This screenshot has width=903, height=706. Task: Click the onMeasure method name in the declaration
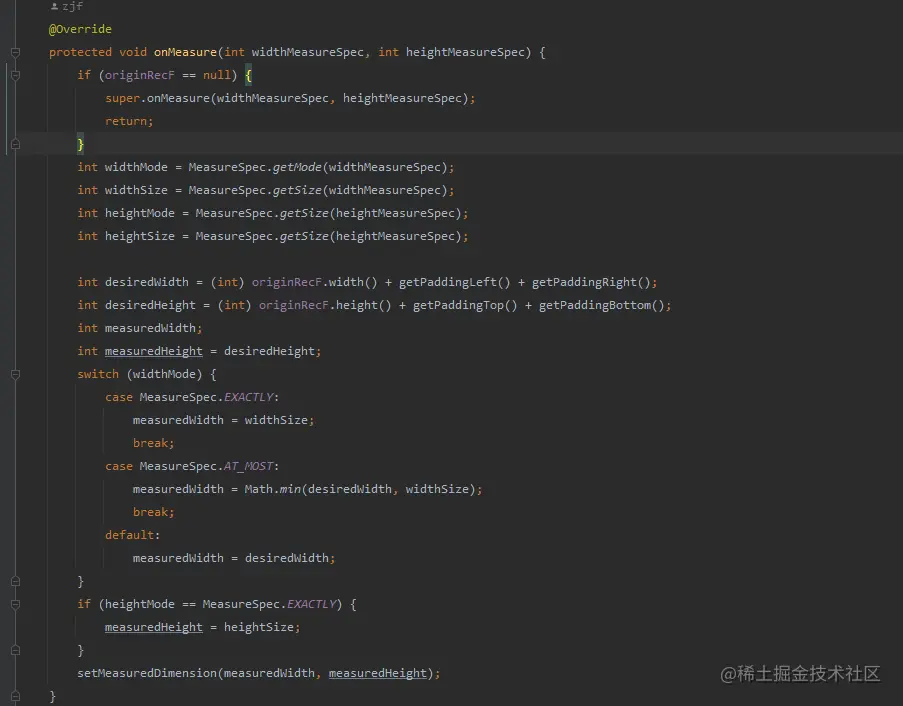185,52
